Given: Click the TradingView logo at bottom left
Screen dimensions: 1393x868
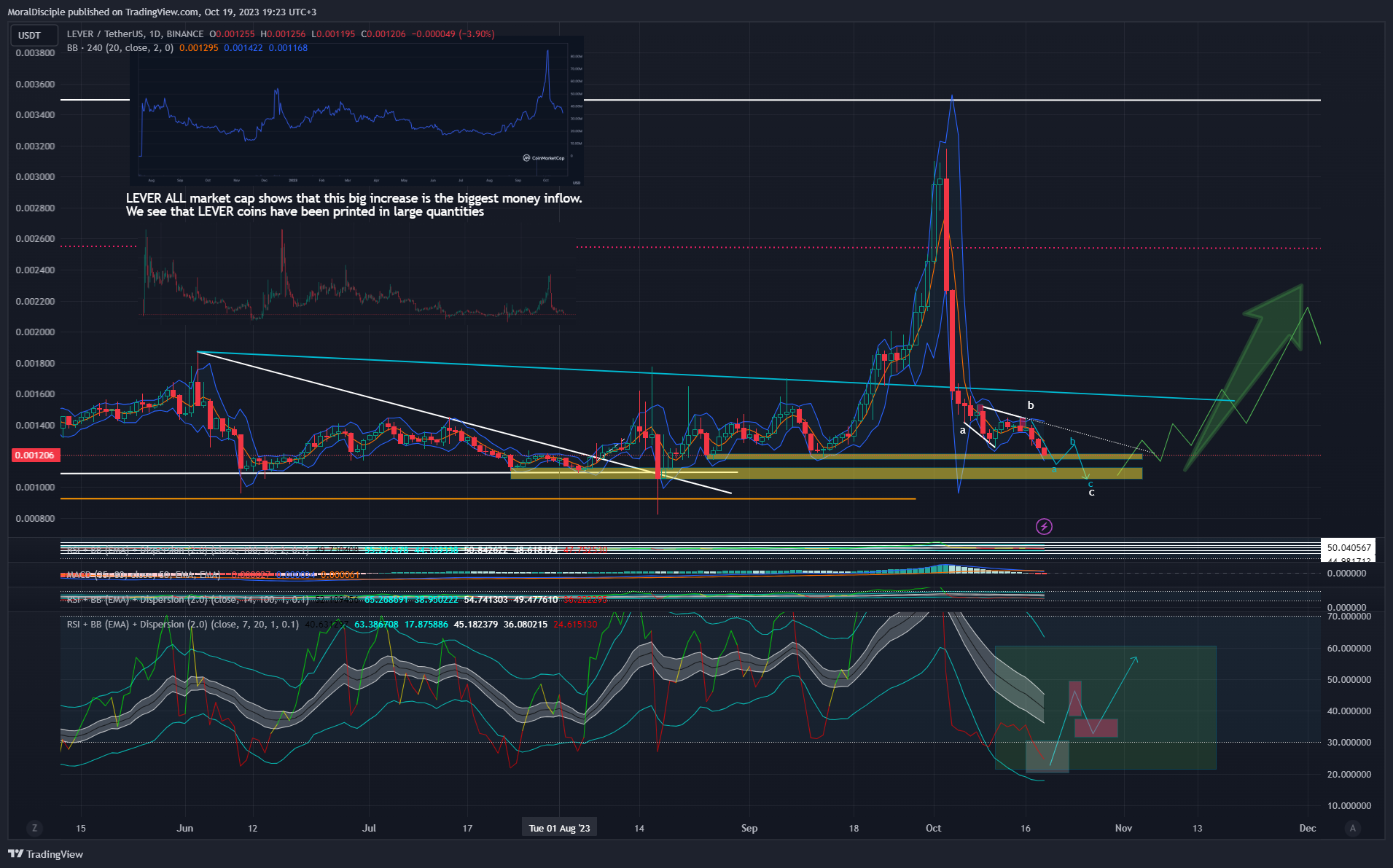Looking at the screenshot, I should click(x=45, y=854).
